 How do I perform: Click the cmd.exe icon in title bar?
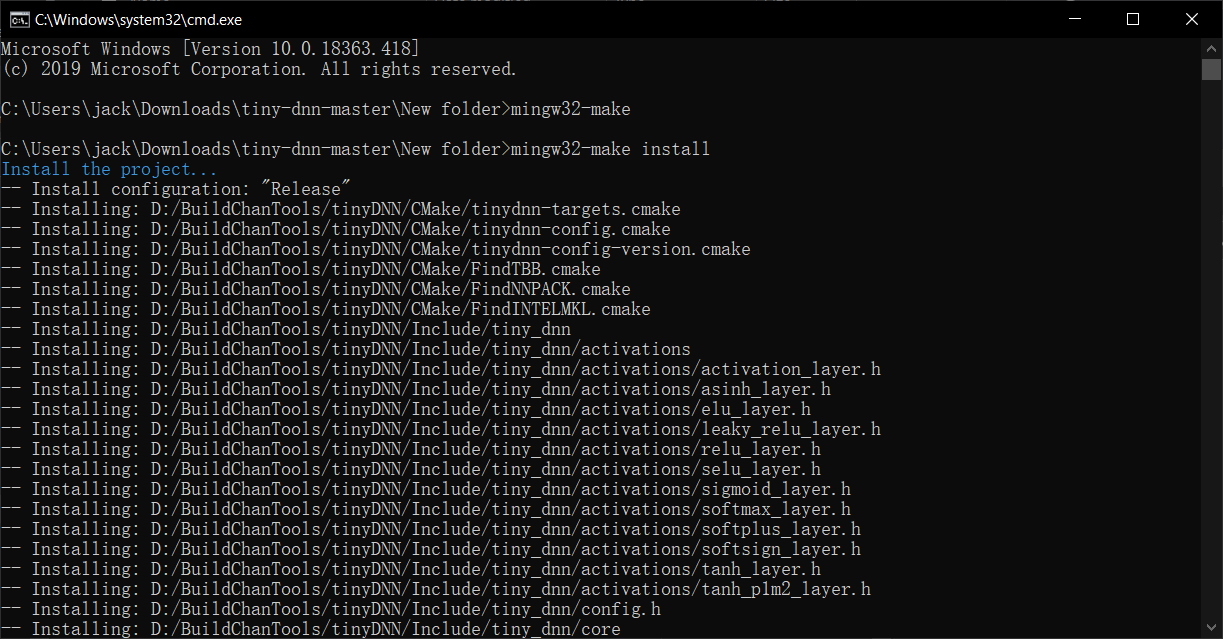(18, 19)
